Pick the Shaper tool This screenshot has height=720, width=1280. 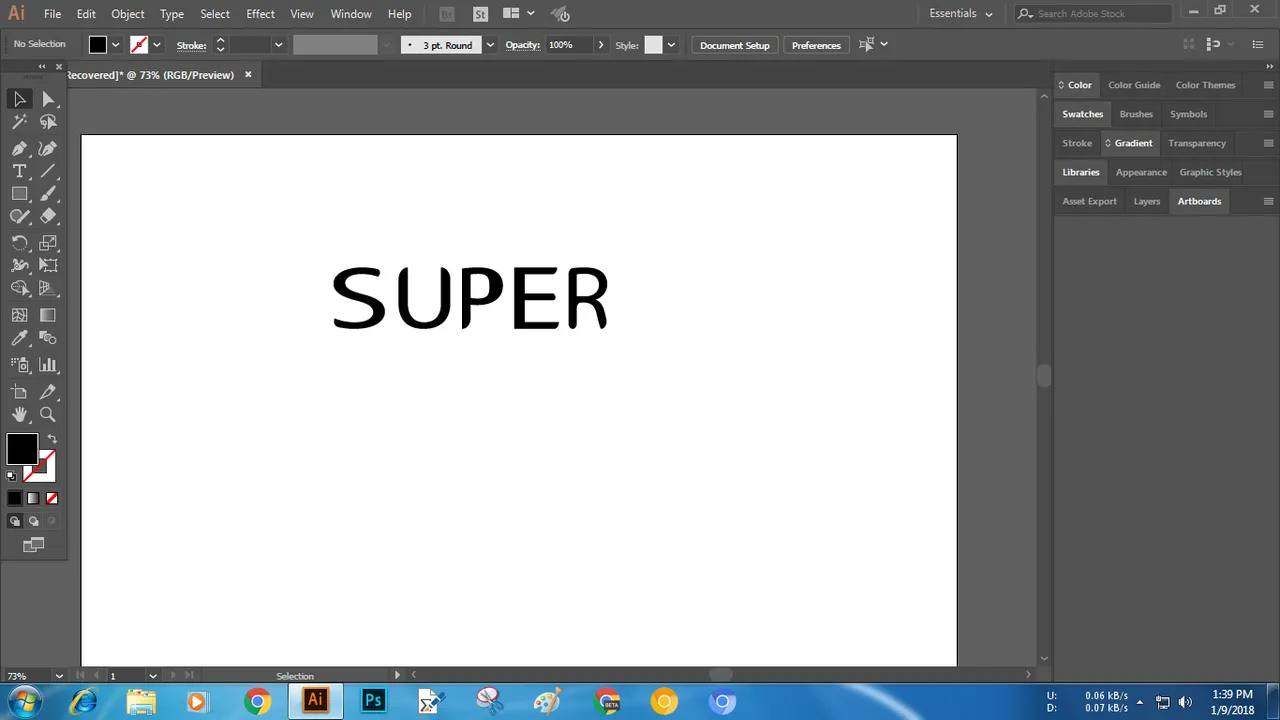click(x=19, y=216)
